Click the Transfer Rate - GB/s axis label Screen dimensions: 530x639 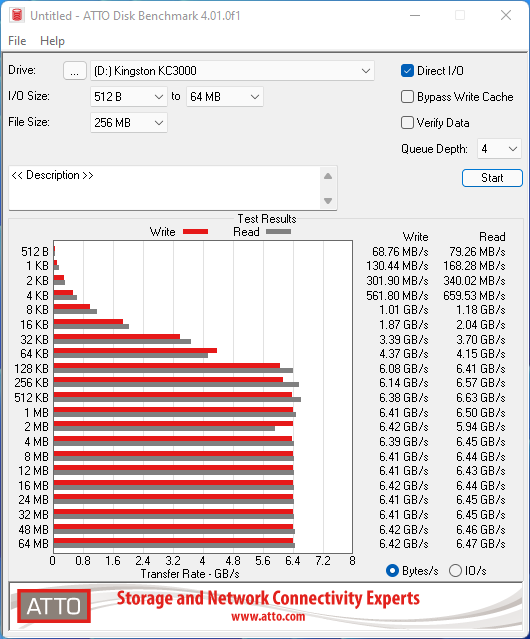[190, 574]
